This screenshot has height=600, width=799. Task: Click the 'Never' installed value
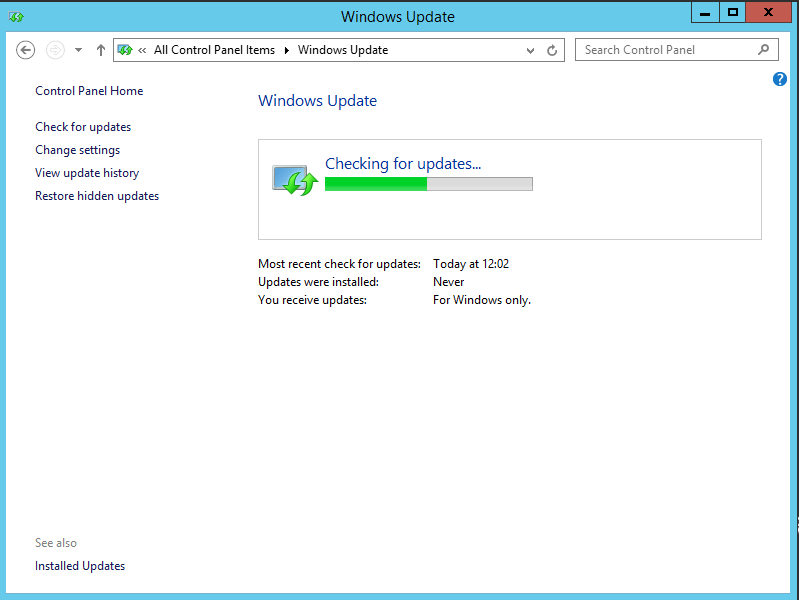pos(448,282)
